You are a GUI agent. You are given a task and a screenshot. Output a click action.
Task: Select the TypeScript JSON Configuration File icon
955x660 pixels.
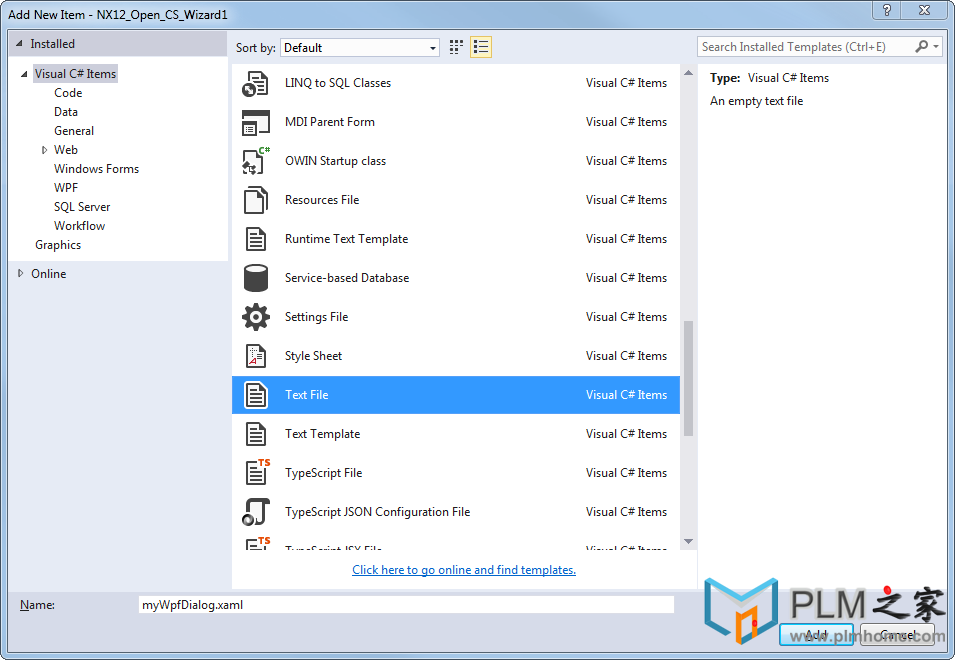point(256,512)
